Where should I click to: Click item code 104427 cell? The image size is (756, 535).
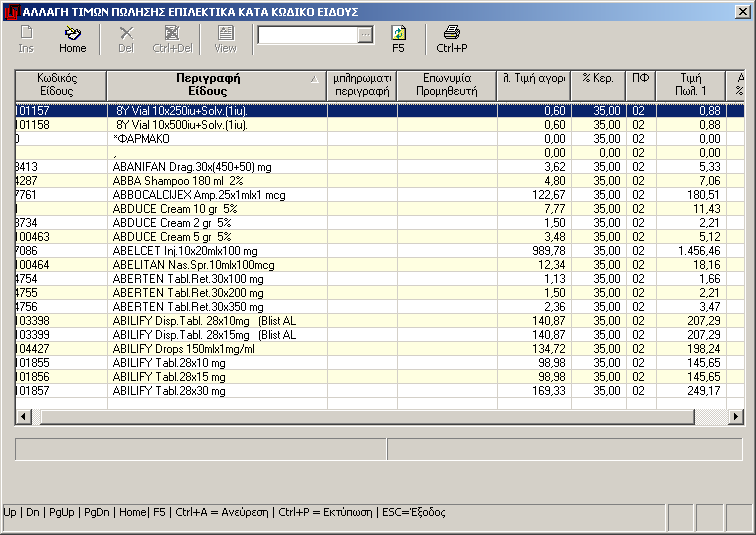tap(61, 348)
